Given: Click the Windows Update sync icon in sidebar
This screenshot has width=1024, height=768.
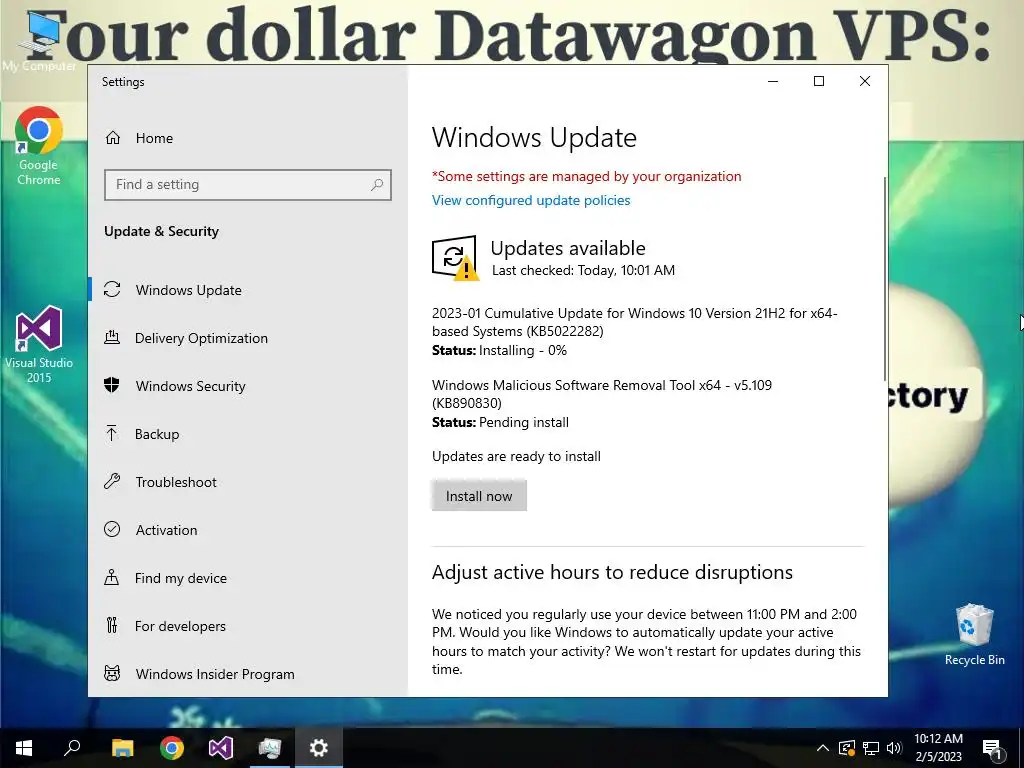Looking at the screenshot, I should 112,289.
